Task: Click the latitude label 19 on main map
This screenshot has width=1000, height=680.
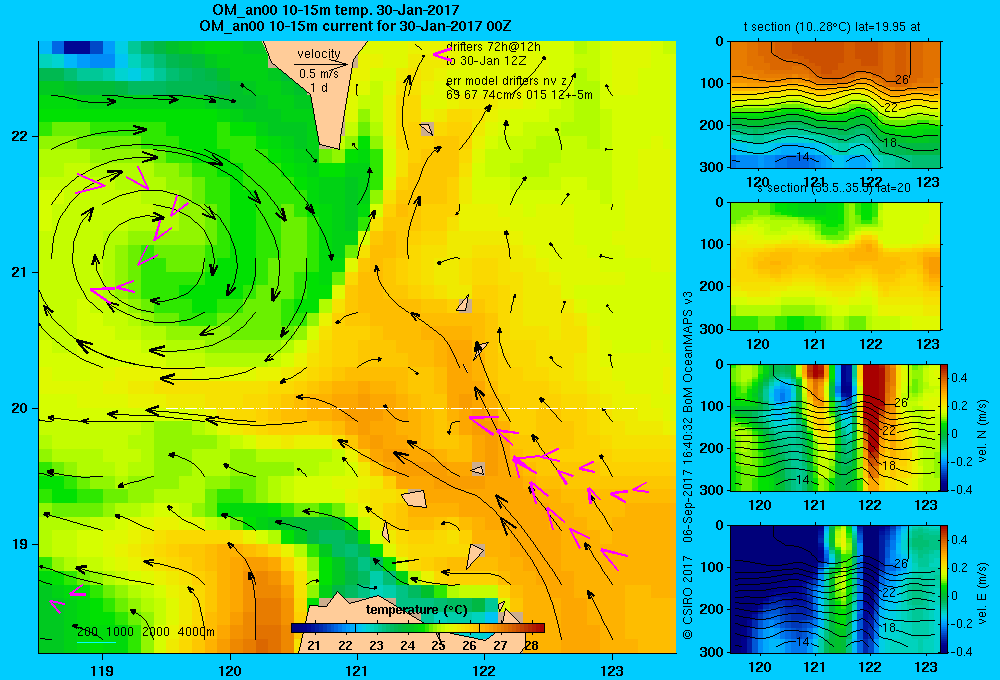Action: pyautogui.click(x=19, y=544)
